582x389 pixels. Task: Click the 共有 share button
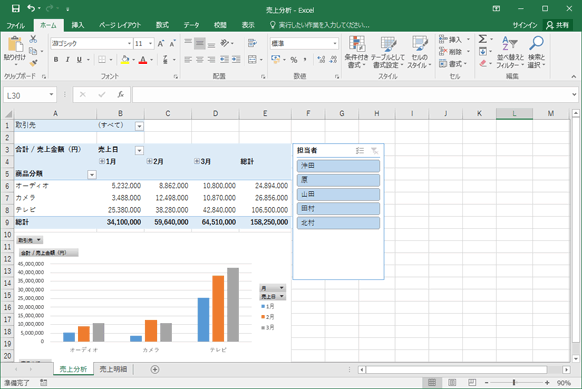pyautogui.click(x=558, y=25)
